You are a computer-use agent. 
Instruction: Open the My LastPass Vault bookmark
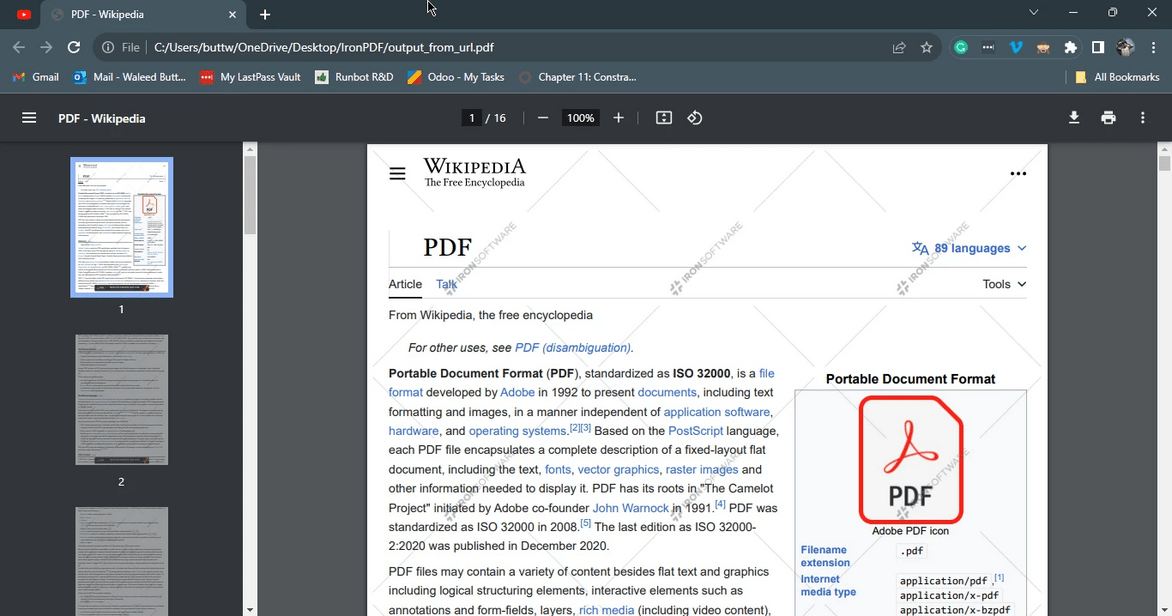(250, 77)
